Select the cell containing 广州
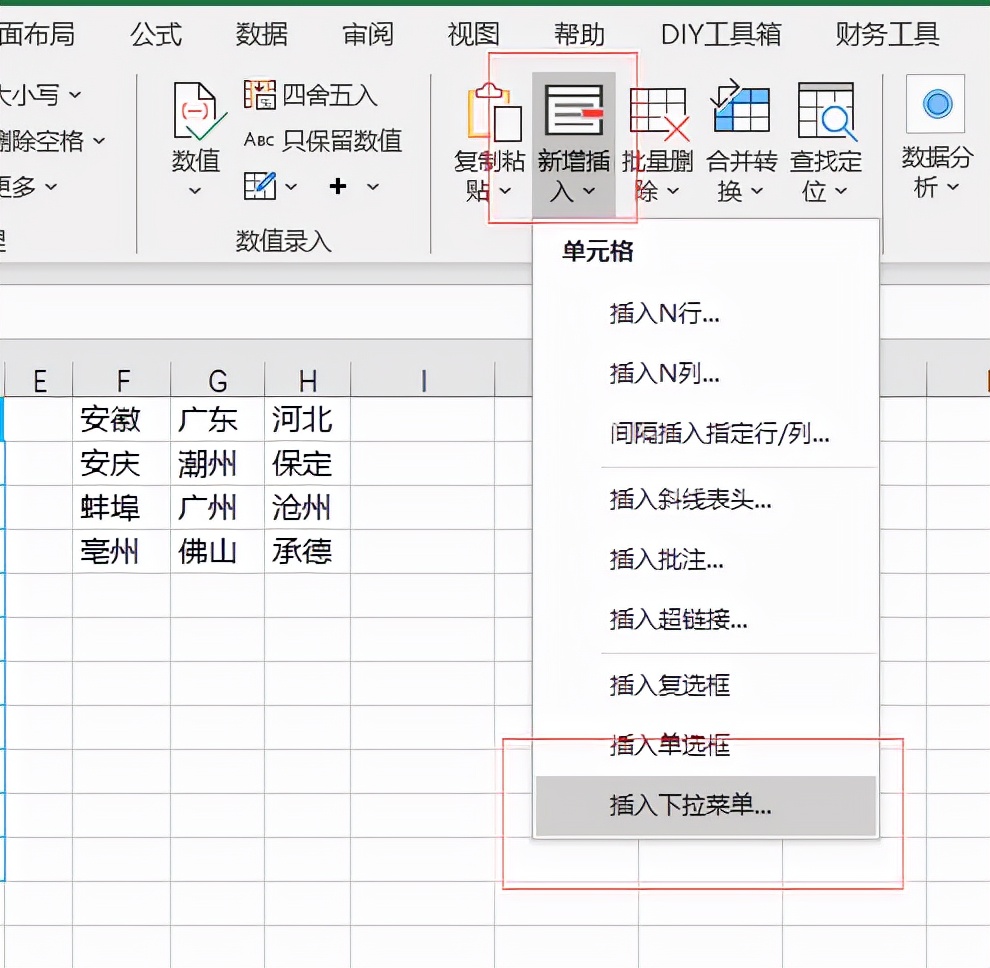Screen dimensions: 990x968 [218, 508]
